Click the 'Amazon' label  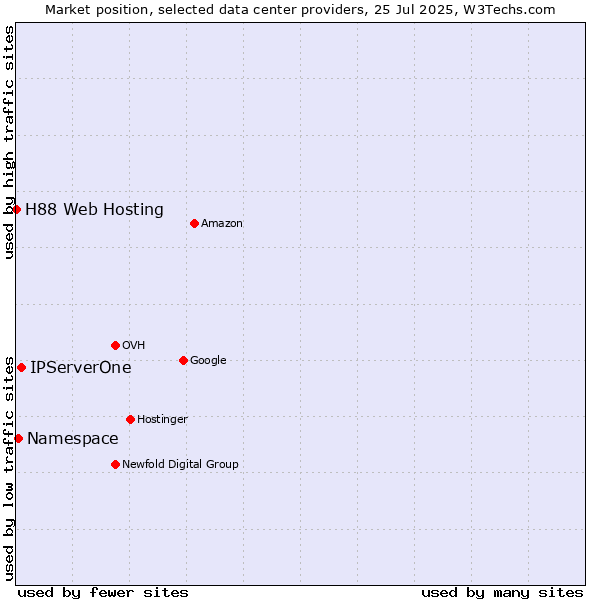222,223
